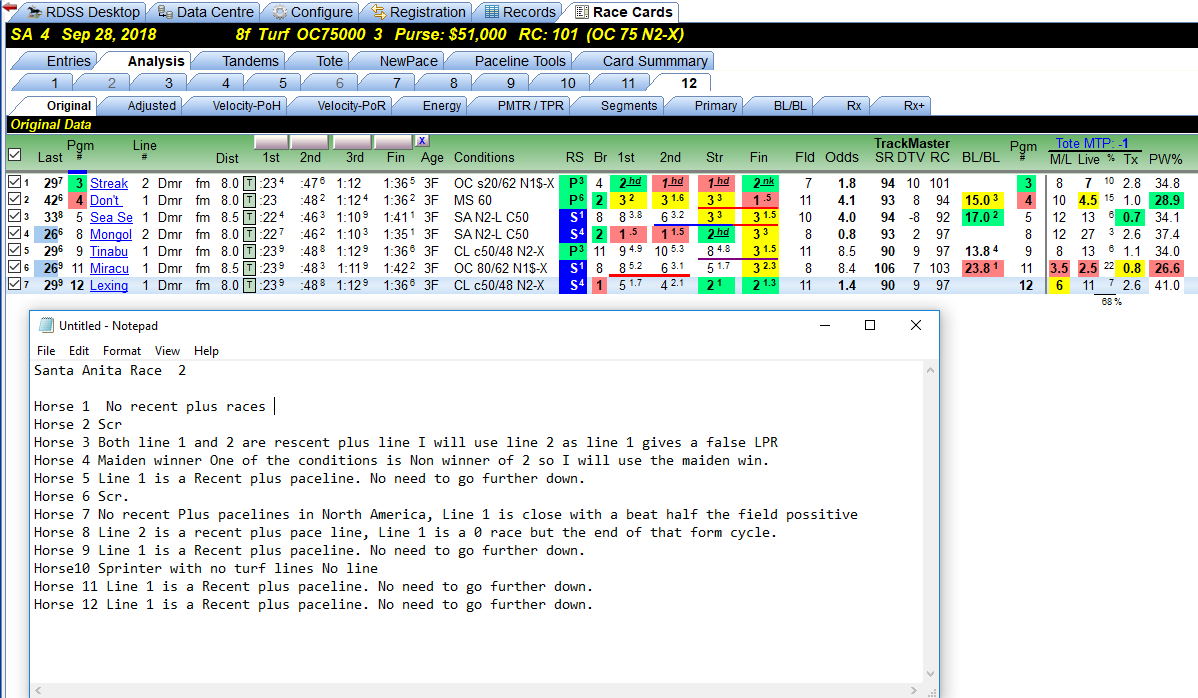Uncheck the checkbox for the Don't row
1198x698 pixels.
pyautogui.click(x=14, y=199)
